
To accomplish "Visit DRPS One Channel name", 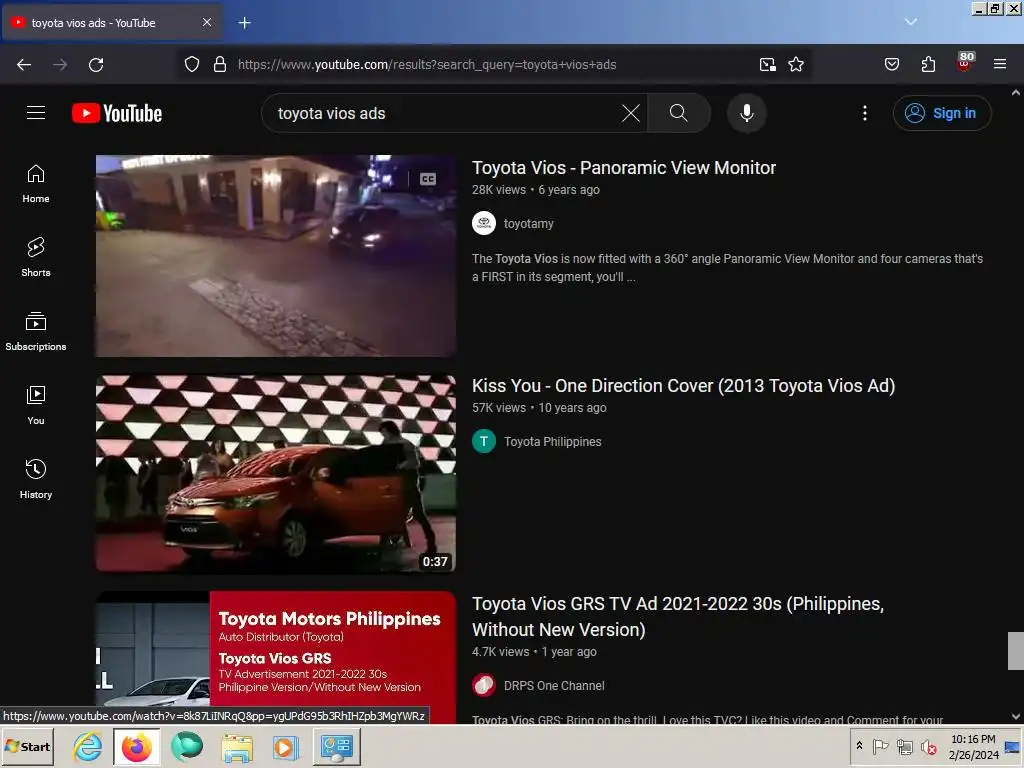I will point(554,686).
